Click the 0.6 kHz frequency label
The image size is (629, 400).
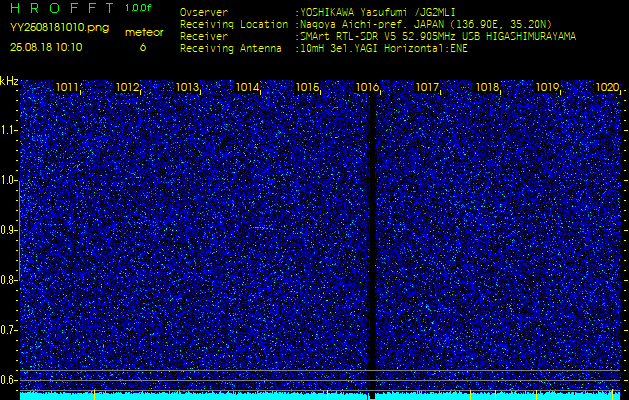point(8,380)
